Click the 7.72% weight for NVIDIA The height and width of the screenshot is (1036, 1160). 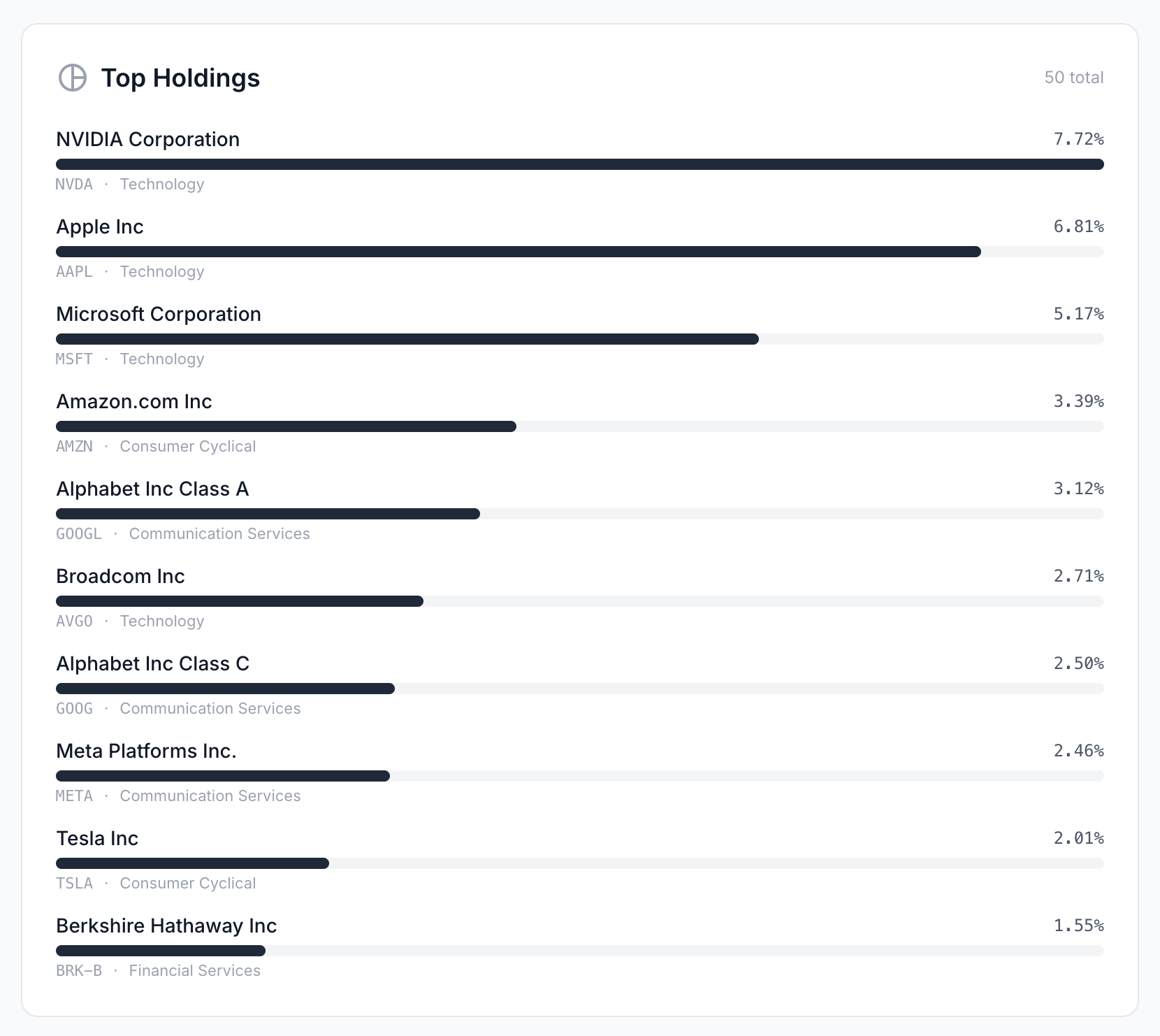click(1078, 139)
